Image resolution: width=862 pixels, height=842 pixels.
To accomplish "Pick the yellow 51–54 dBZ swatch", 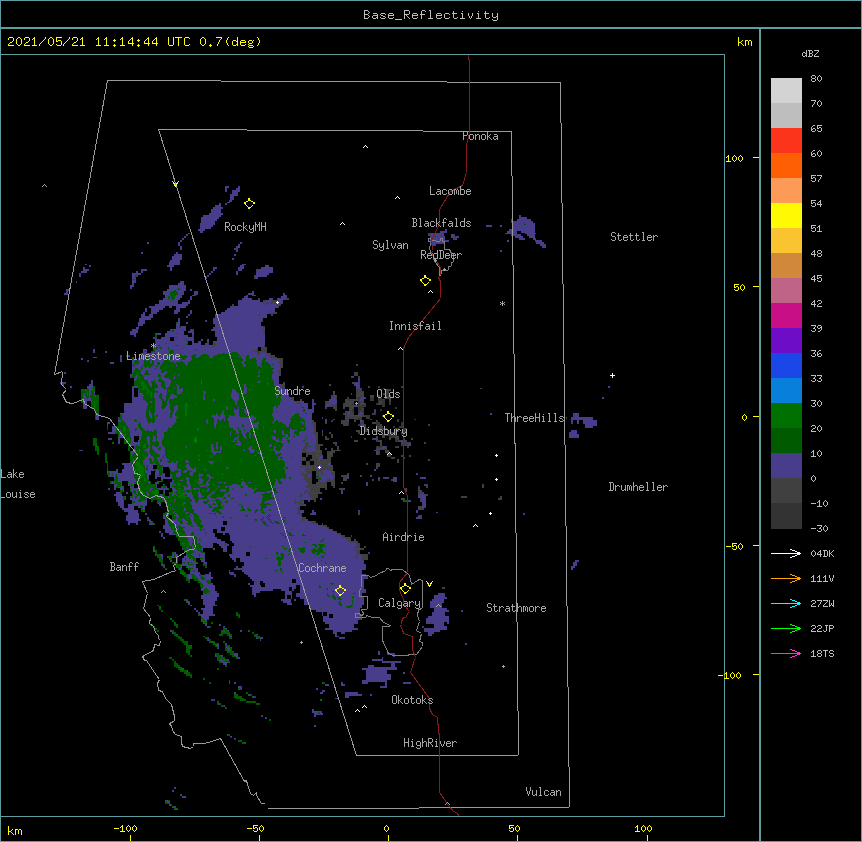I will point(786,215).
